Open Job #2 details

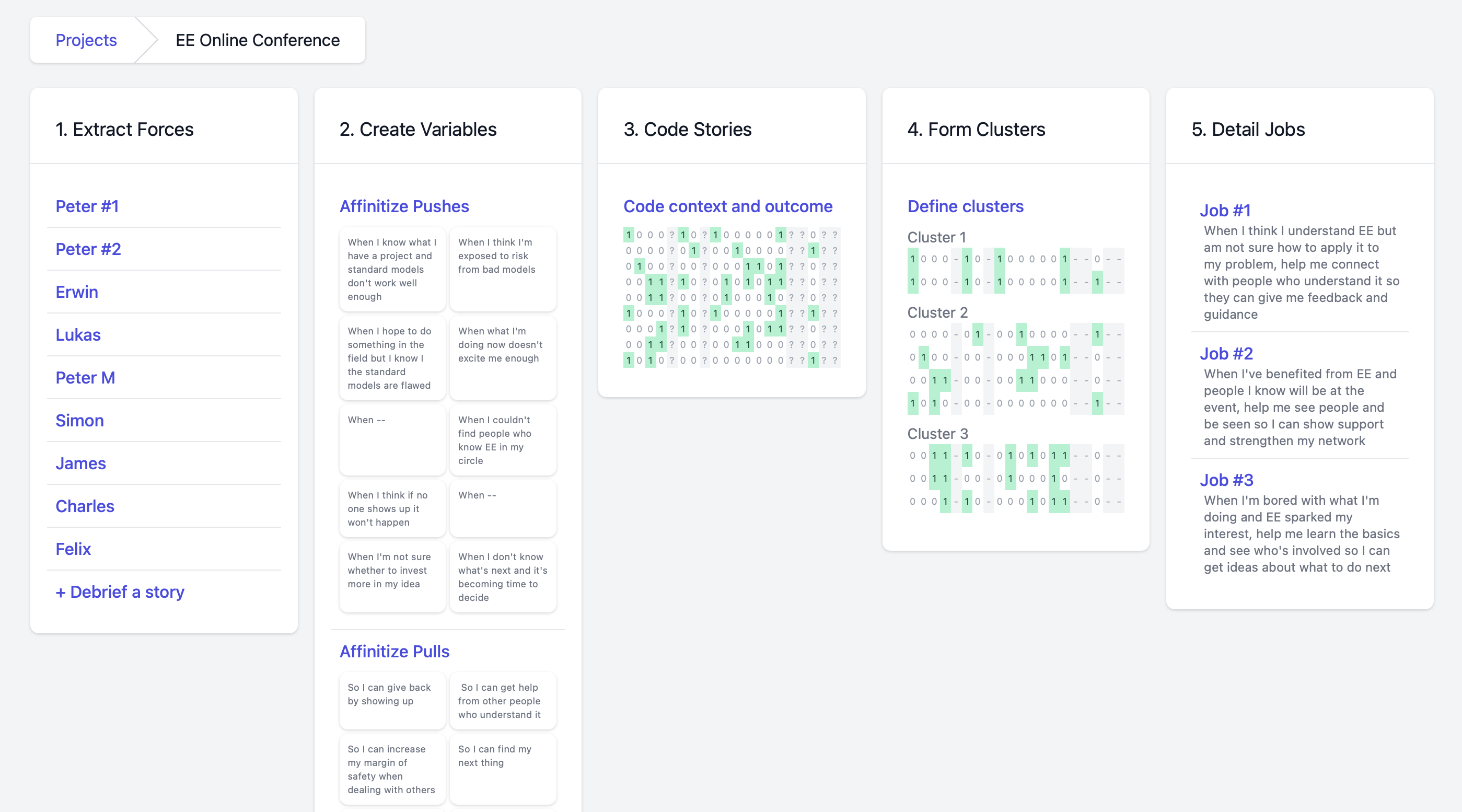(x=1226, y=354)
